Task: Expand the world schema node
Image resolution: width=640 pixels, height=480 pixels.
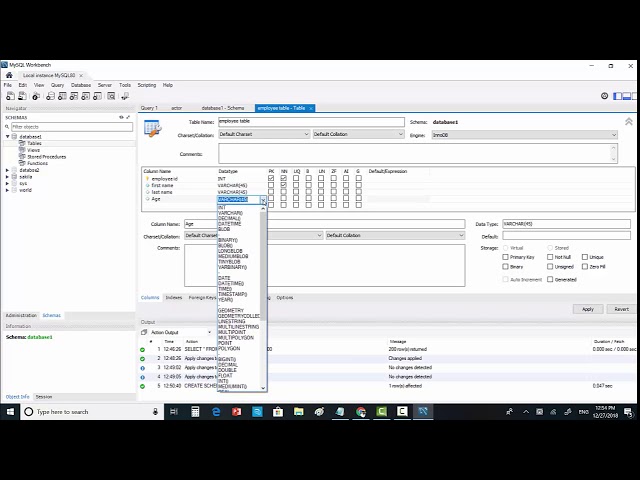Action: (7, 190)
